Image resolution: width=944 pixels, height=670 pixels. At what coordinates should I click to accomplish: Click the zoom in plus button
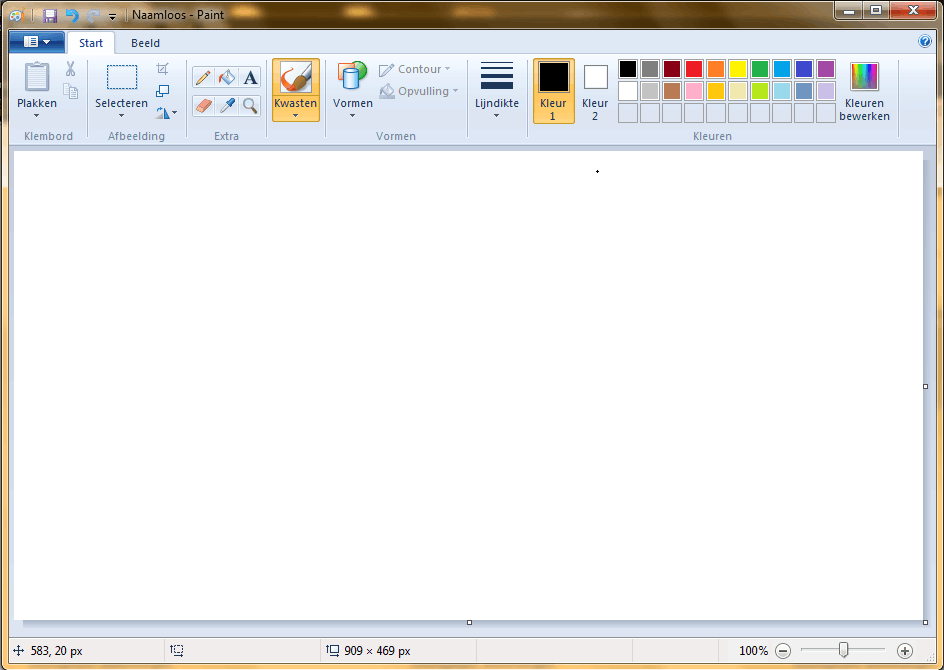click(x=904, y=651)
